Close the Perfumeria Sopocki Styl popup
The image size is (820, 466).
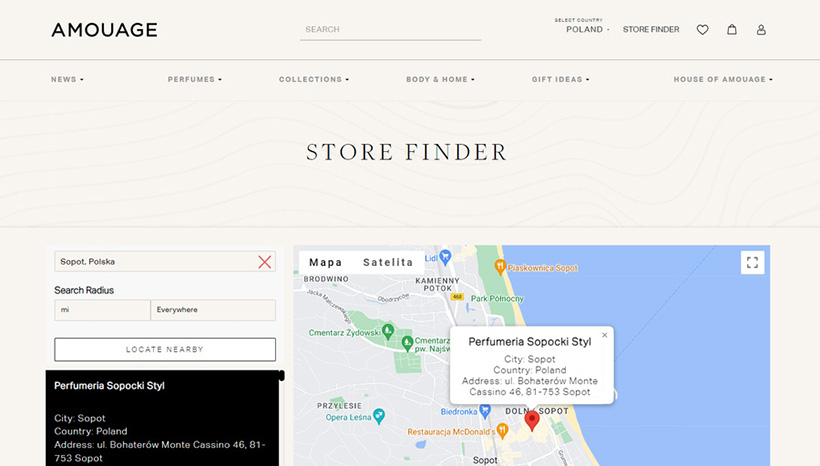coord(604,336)
